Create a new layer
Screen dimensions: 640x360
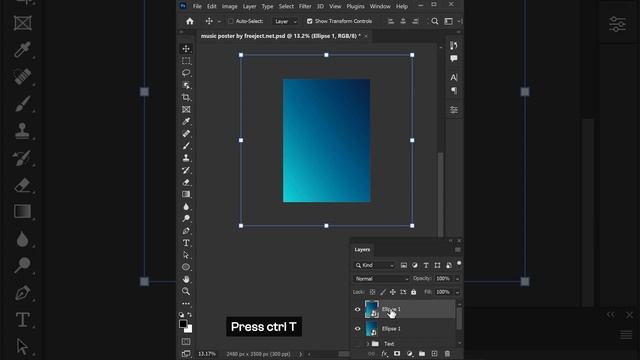point(434,354)
